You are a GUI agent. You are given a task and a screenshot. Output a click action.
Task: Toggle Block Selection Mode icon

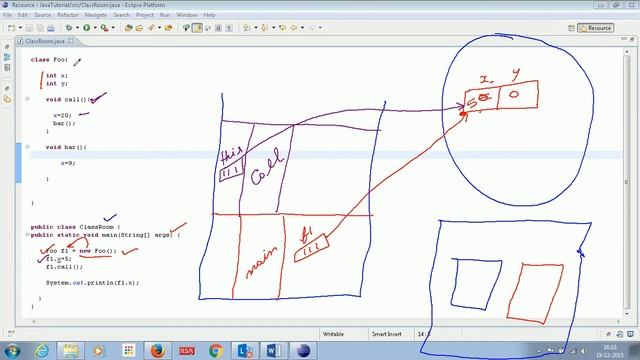(218, 28)
